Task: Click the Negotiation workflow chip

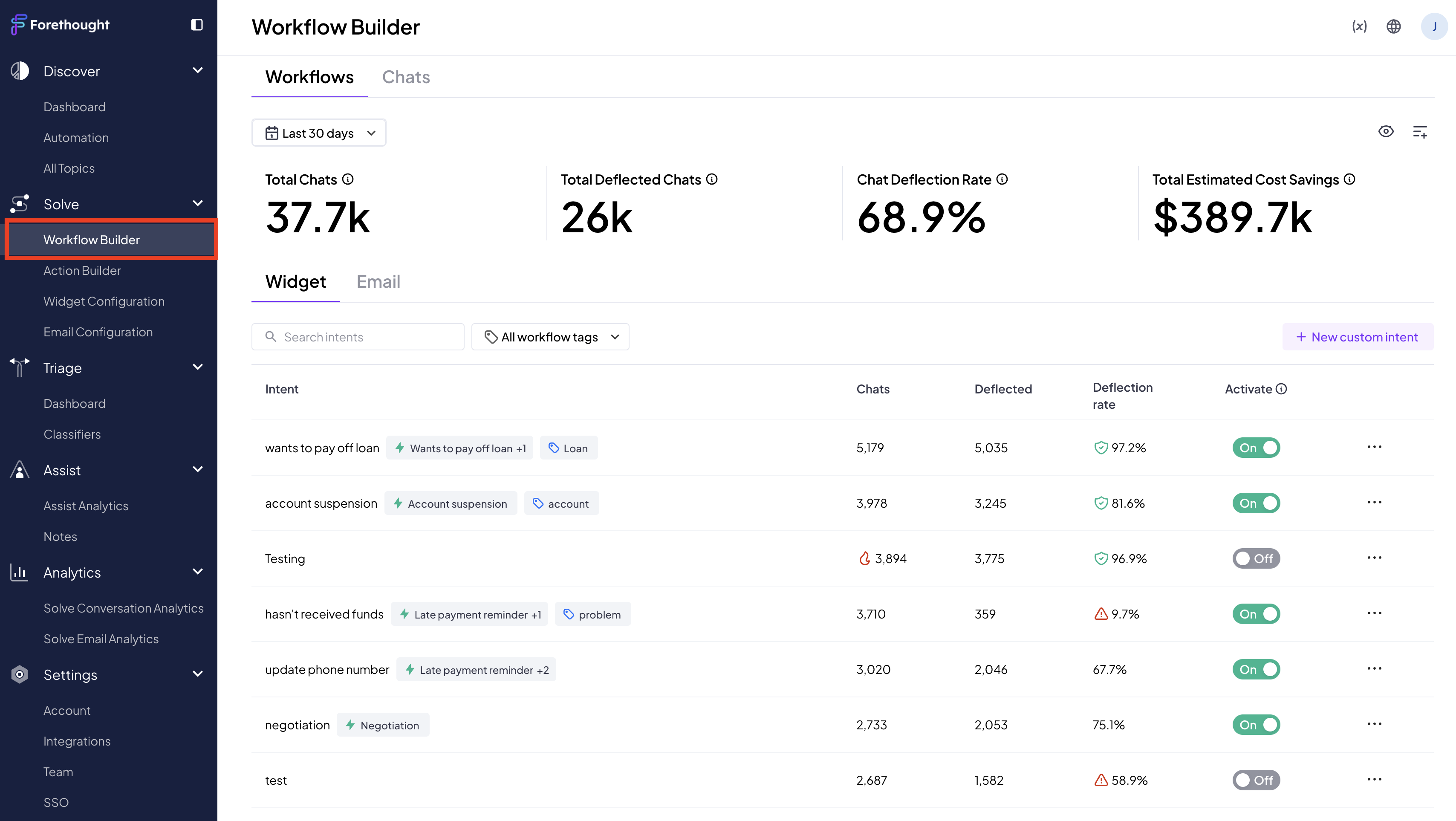Action: [383, 725]
